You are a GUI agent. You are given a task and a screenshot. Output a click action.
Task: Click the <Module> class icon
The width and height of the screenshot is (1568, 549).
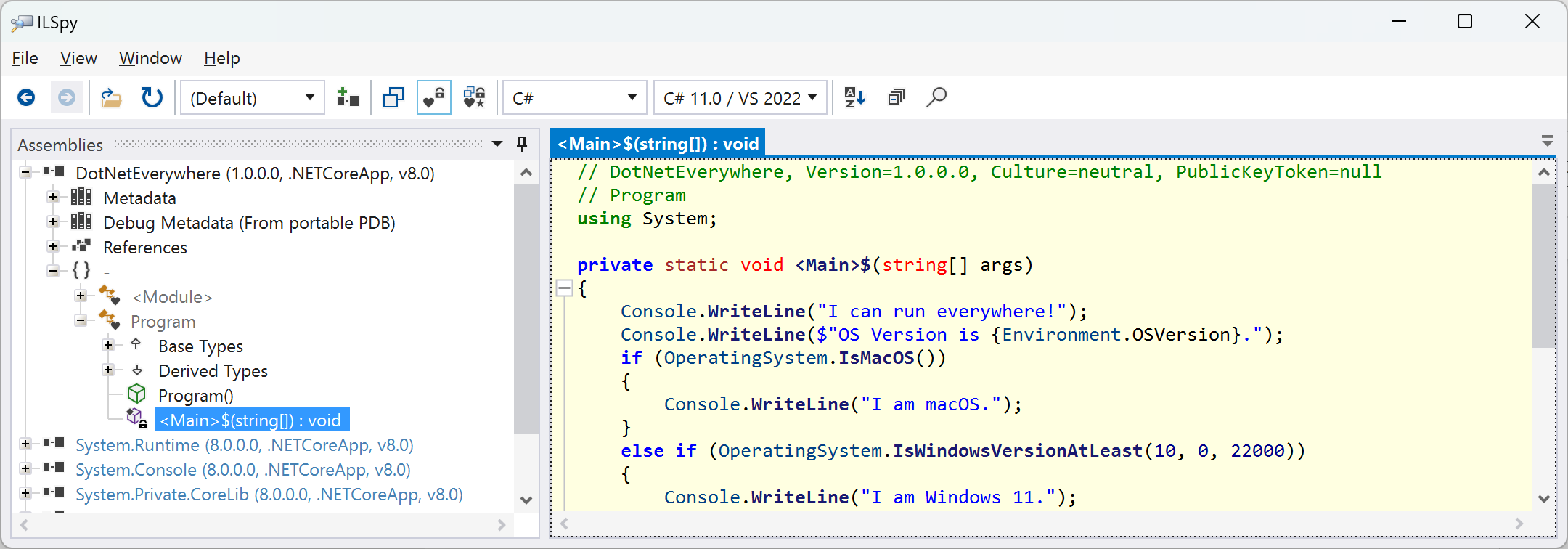(x=109, y=296)
